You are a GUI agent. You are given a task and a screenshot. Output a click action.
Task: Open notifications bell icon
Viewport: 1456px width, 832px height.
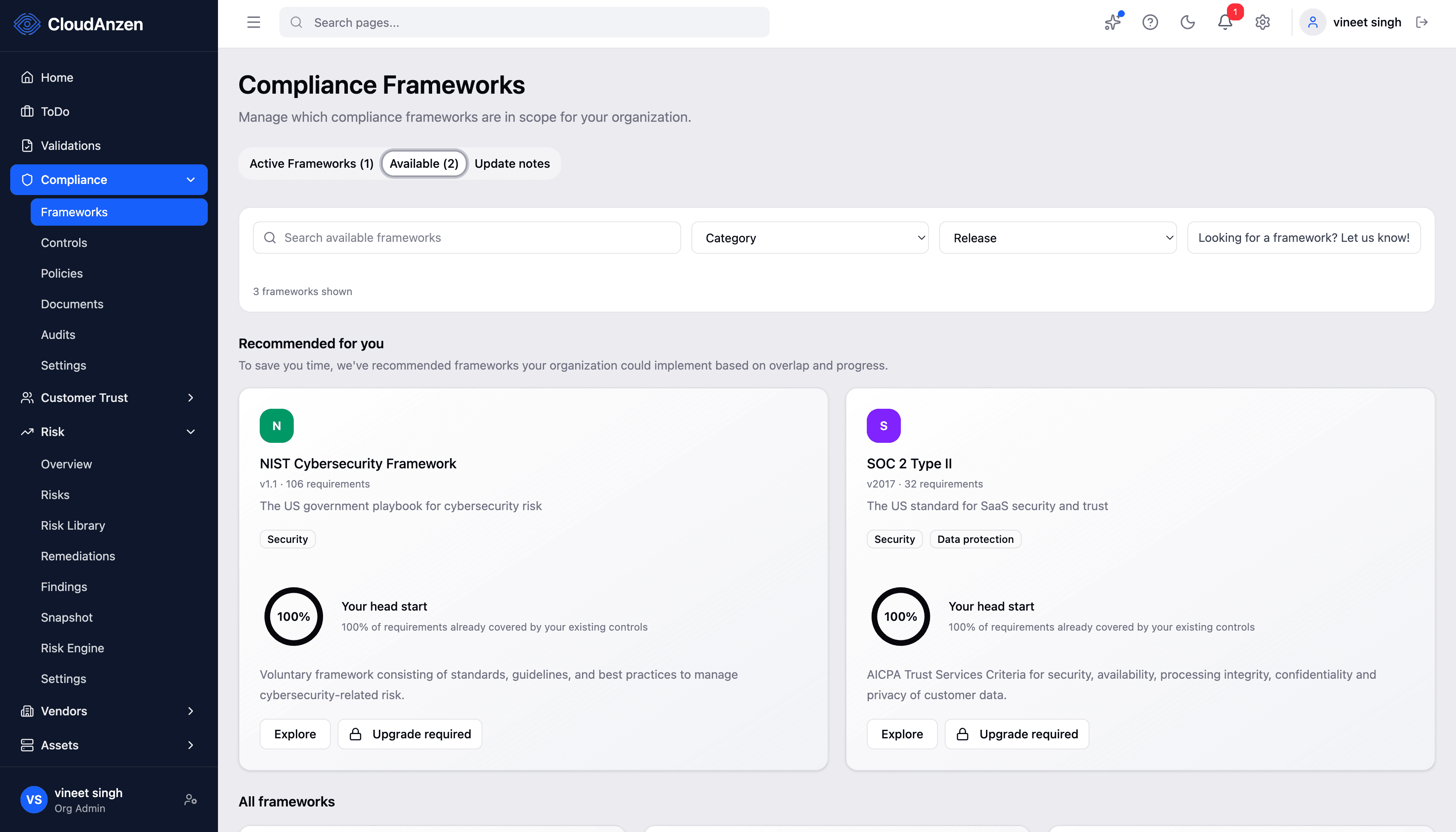pyautogui.click(x=1225, y=22)
